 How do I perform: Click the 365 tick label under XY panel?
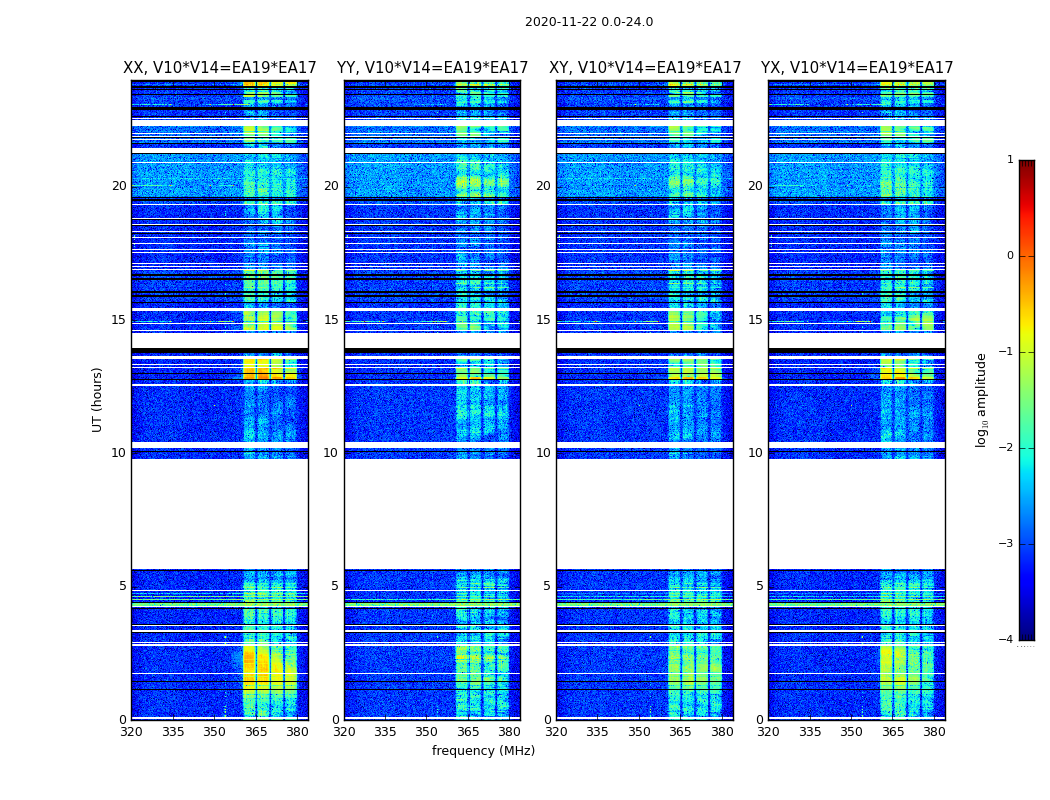click(x=680, y=732)
